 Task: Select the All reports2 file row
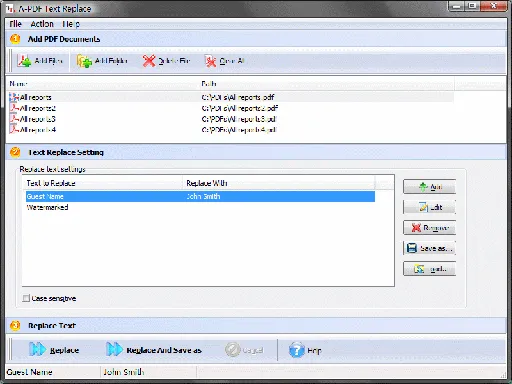coord(230,108)
